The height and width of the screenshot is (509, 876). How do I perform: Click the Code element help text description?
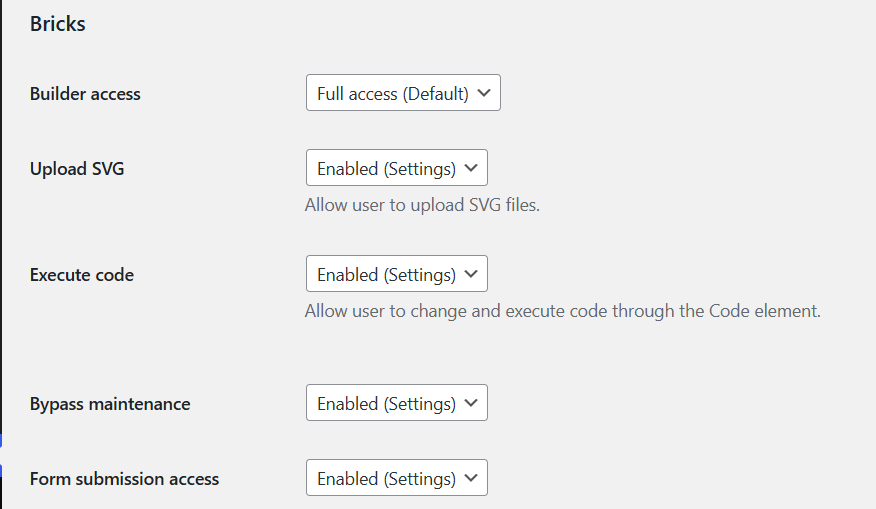pyautogui.click(x=563, y=311)
